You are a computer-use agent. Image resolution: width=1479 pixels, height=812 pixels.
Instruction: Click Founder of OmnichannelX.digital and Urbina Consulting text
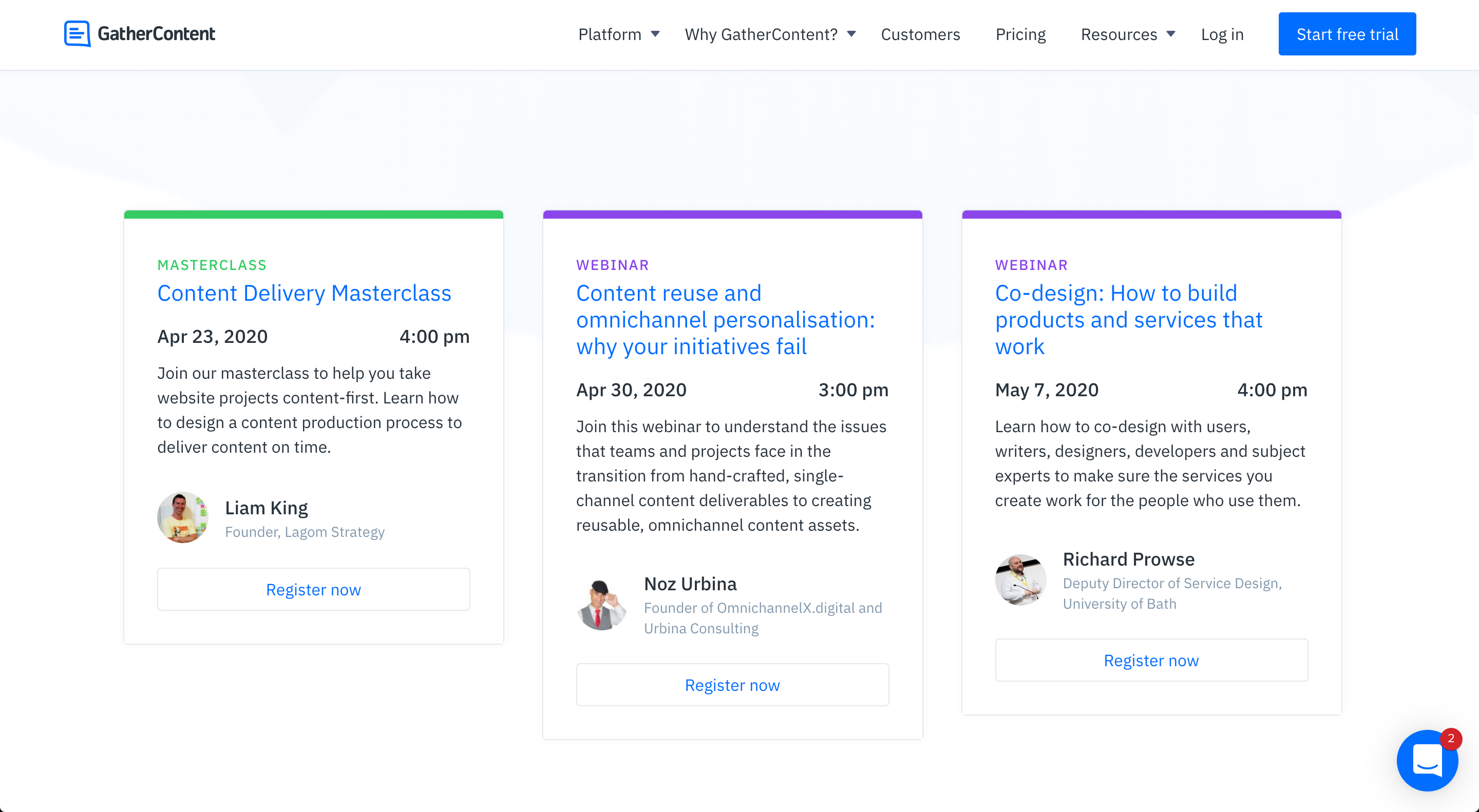pyautogui.click(x=763, y=618)
